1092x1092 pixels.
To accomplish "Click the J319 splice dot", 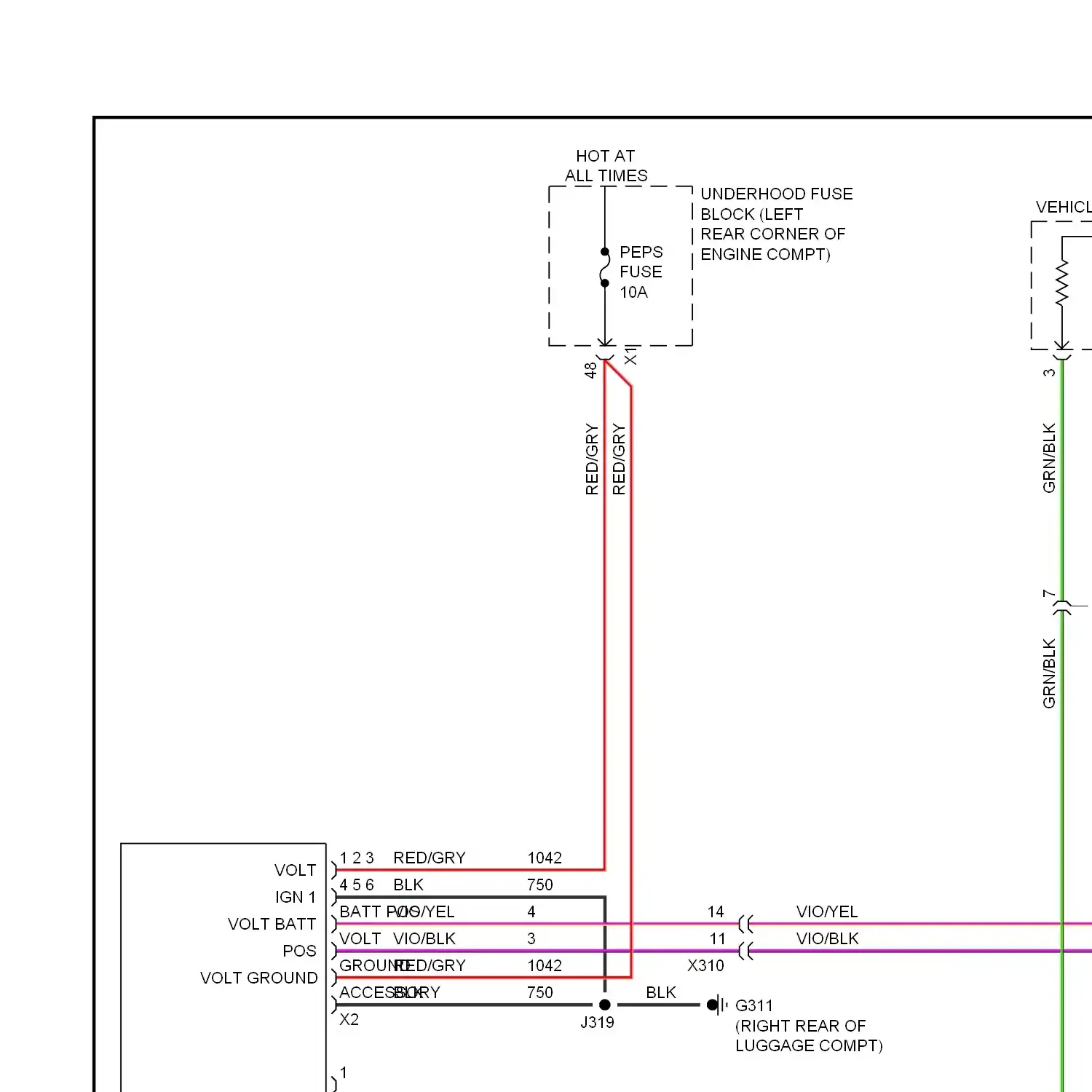I will [604, 1005].
